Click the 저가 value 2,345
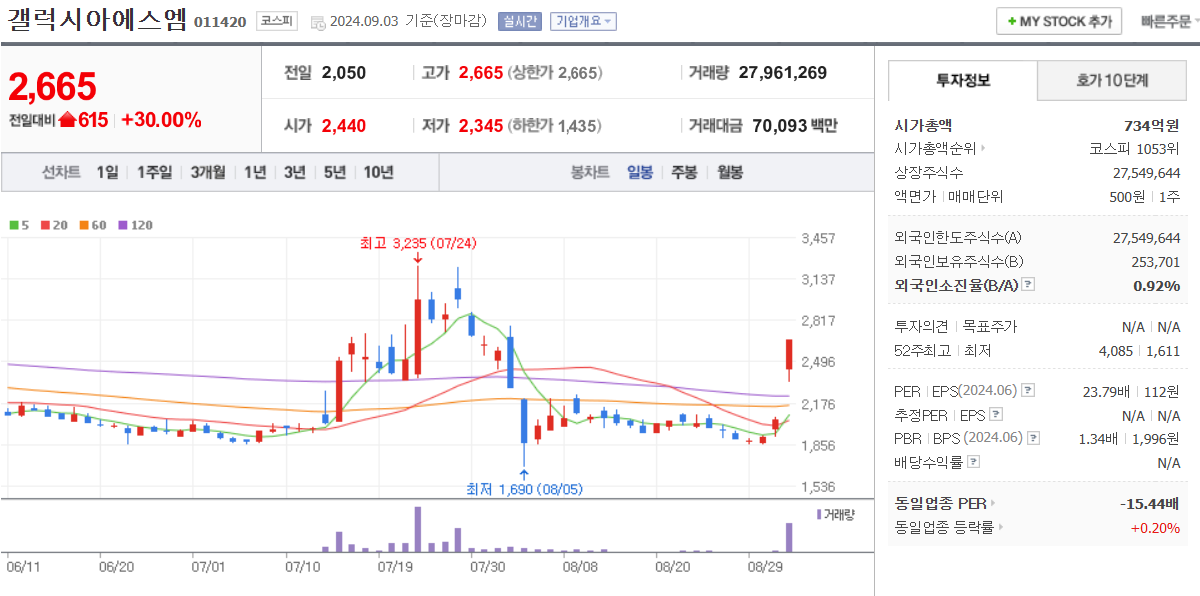Screen dimensions: 1200x596 (x=481, y=125)
